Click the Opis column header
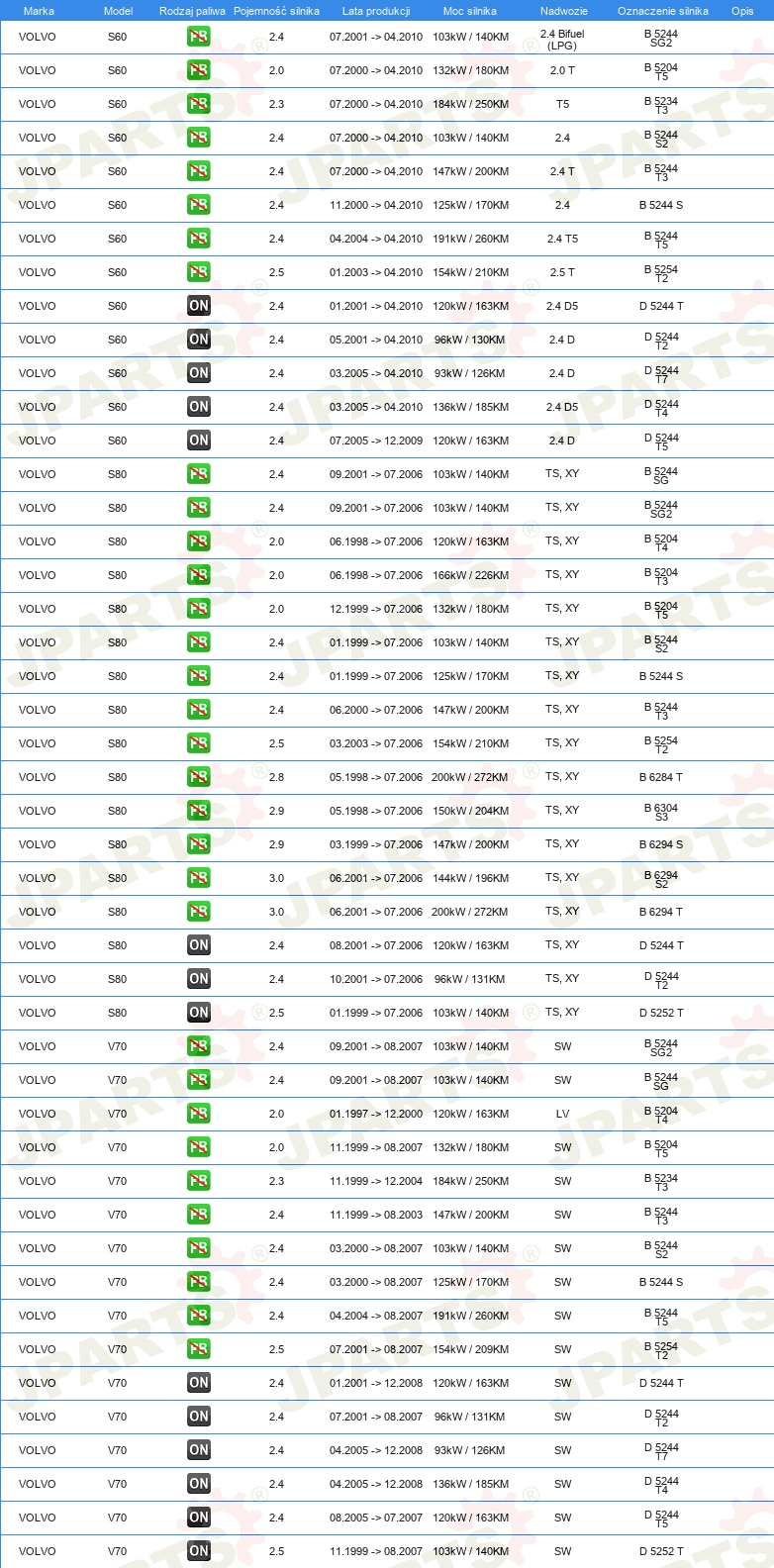 point(742,11)
